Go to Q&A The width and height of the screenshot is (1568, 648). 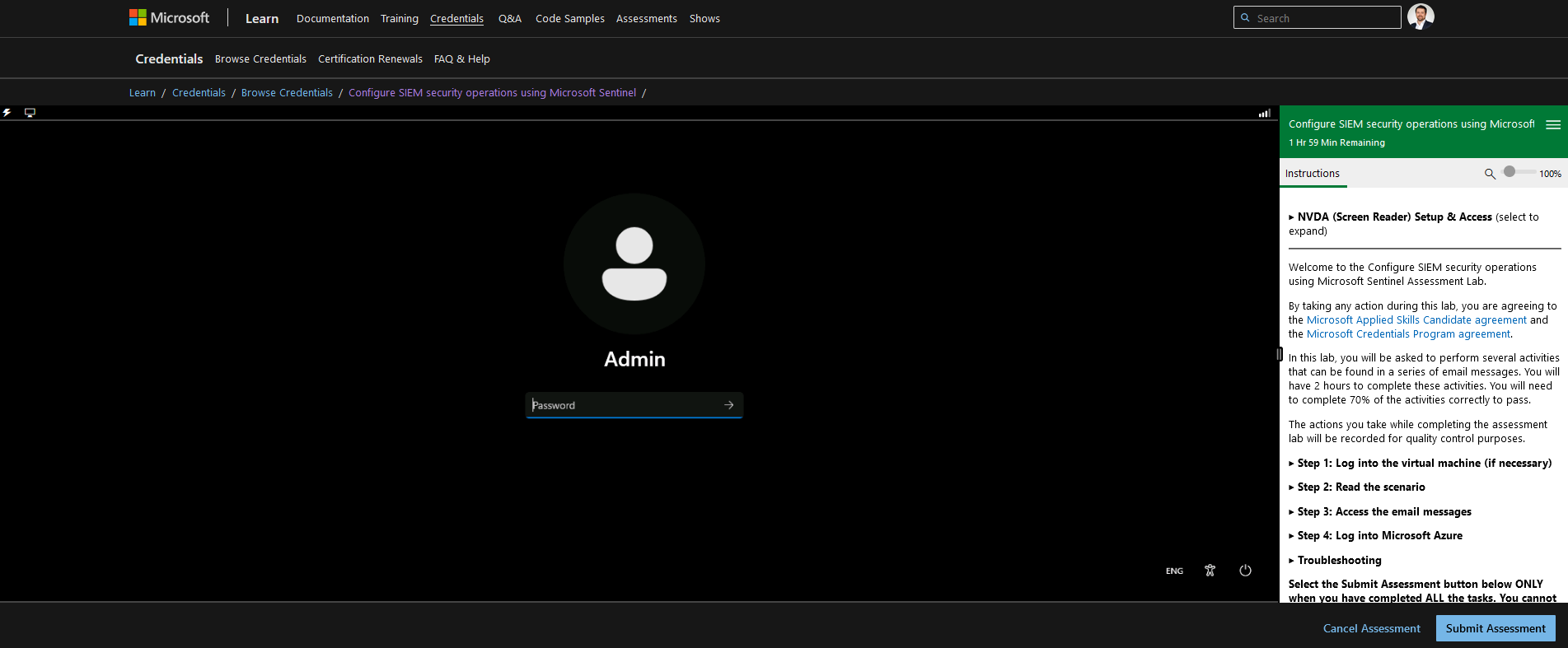click(510, 18)
